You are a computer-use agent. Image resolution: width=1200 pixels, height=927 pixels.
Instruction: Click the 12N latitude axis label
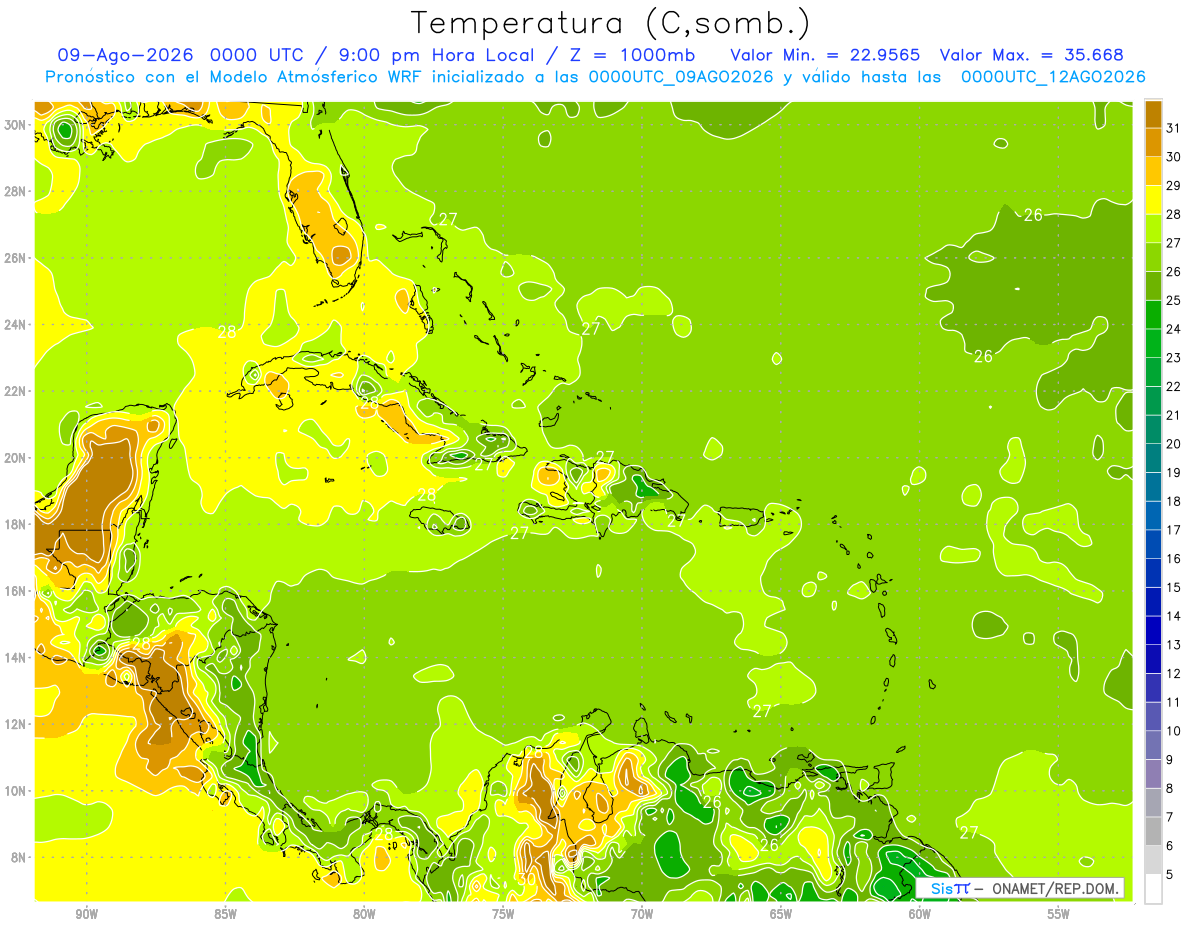[16, 724]
